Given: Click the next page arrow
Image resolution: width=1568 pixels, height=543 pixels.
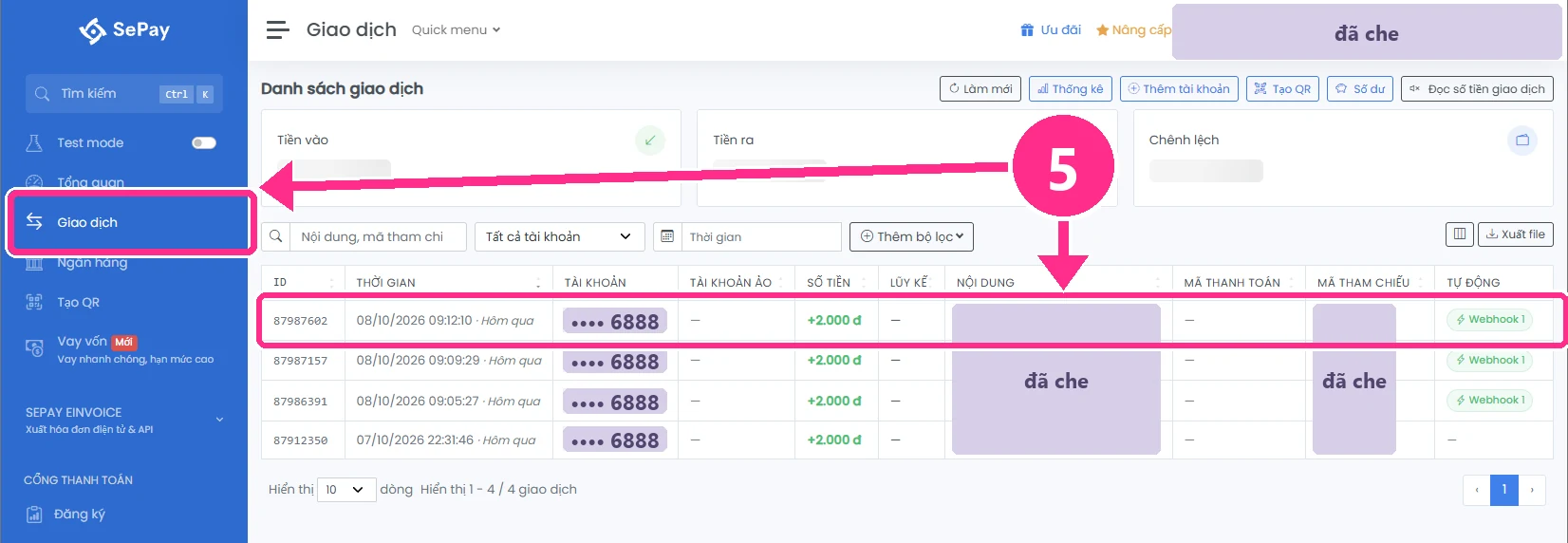Looking at the screenshot, I should coord(1532,490).
